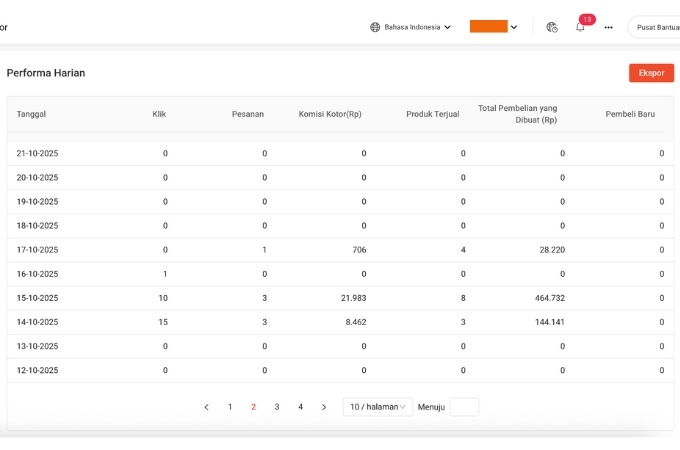Expand the Bahasa Indonesia language dropdown

411,27
